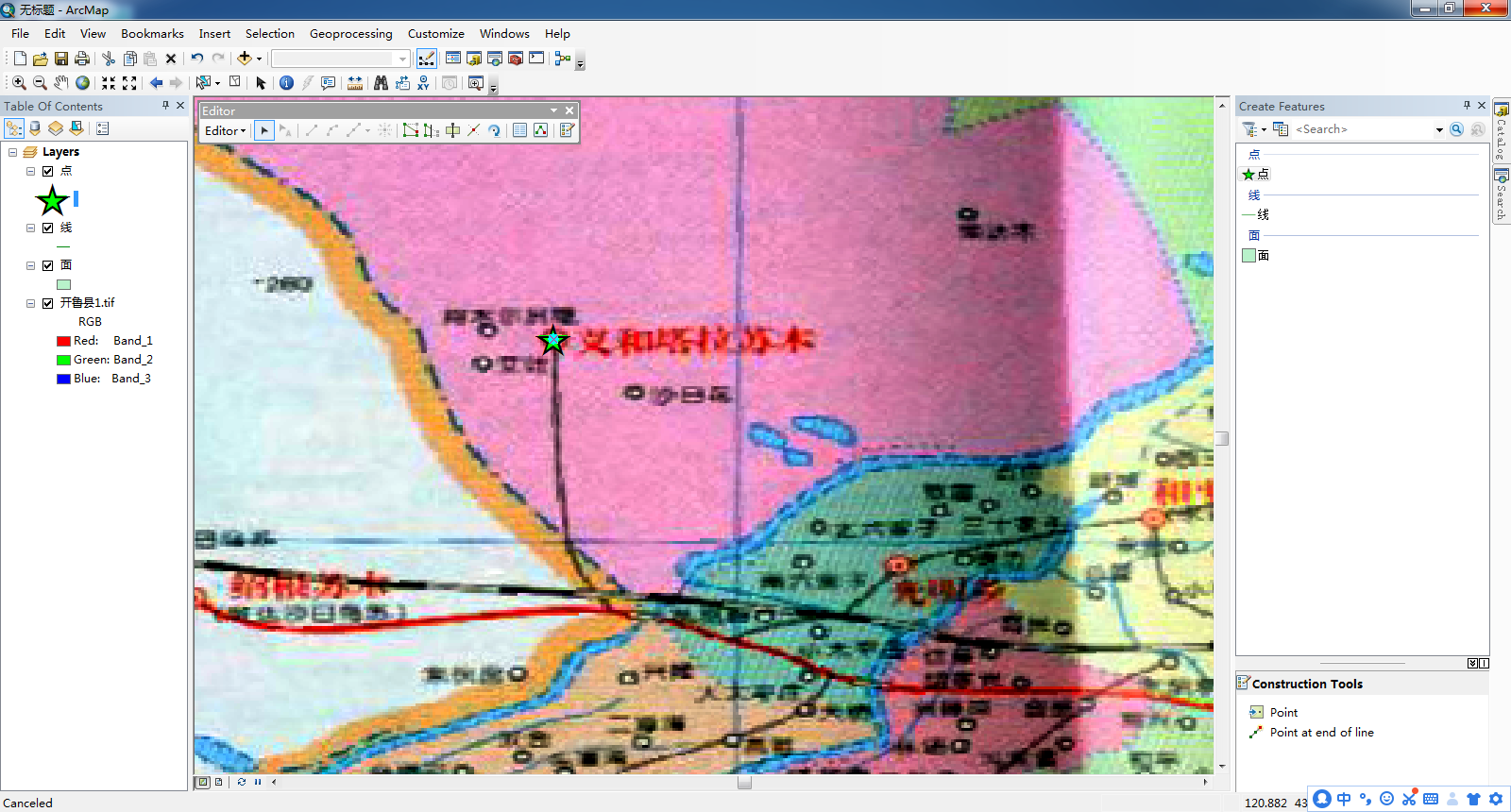Open a map document file
Image resolution: width=1511 pixels, height=812 pixels.
point(41,59)
